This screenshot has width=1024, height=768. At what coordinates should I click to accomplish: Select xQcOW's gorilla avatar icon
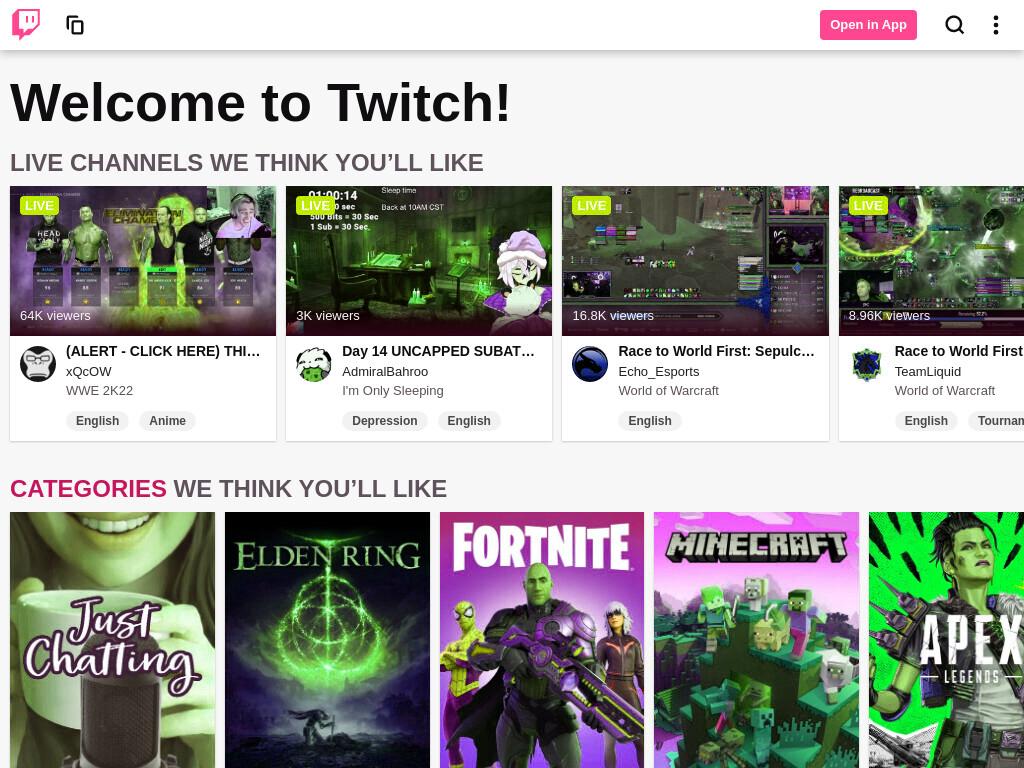click(38, 364)
